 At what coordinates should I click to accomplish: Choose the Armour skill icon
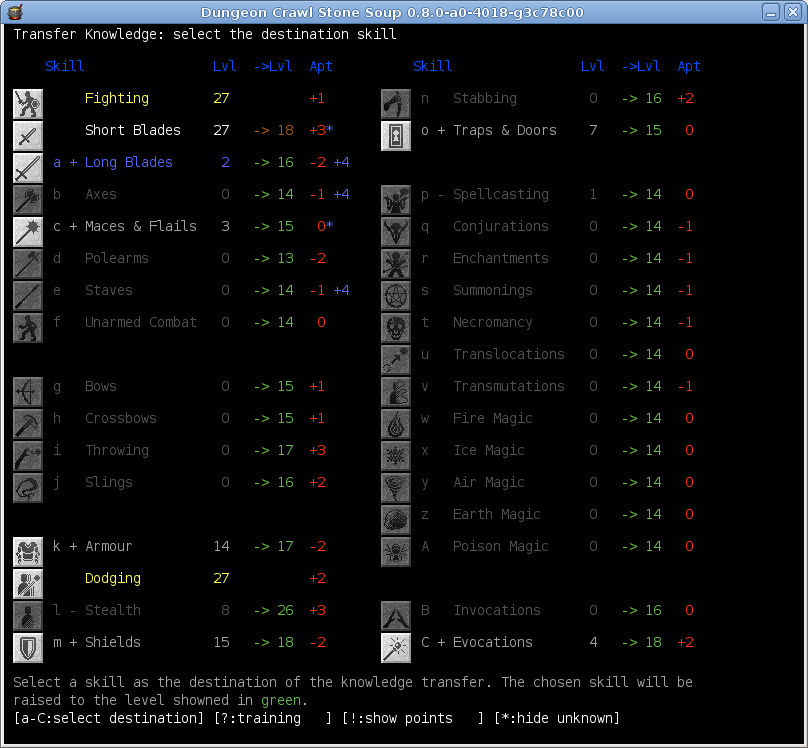[x=28, y=551]
